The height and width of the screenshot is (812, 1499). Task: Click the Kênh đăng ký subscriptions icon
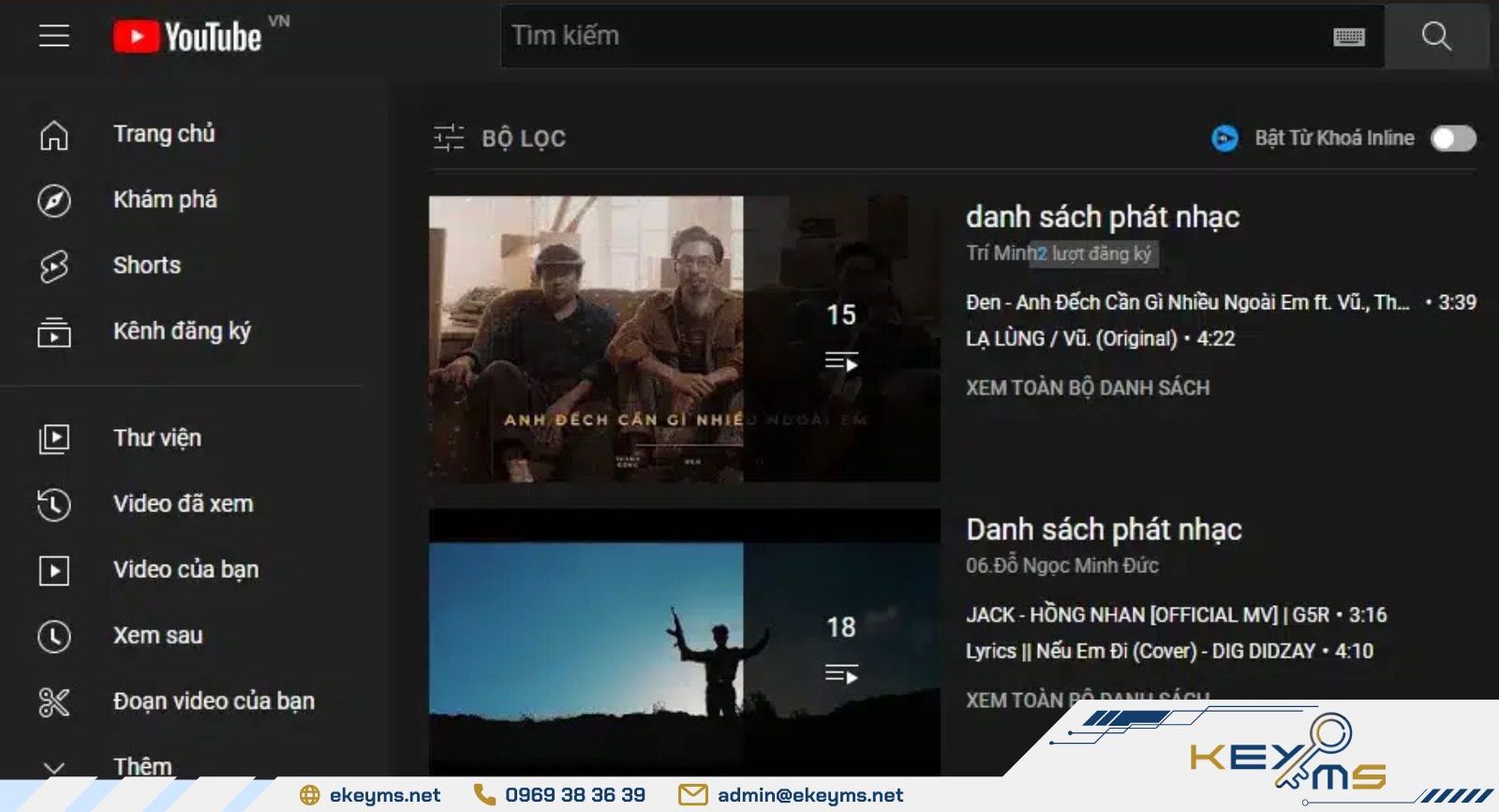[54, 332]
